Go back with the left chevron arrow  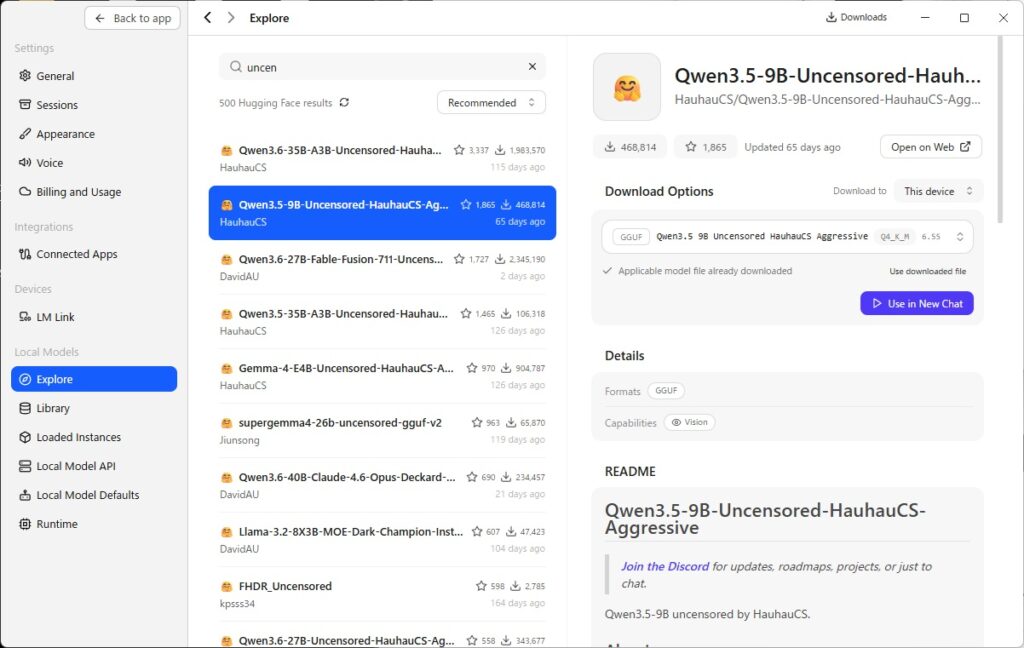point(208,18)
